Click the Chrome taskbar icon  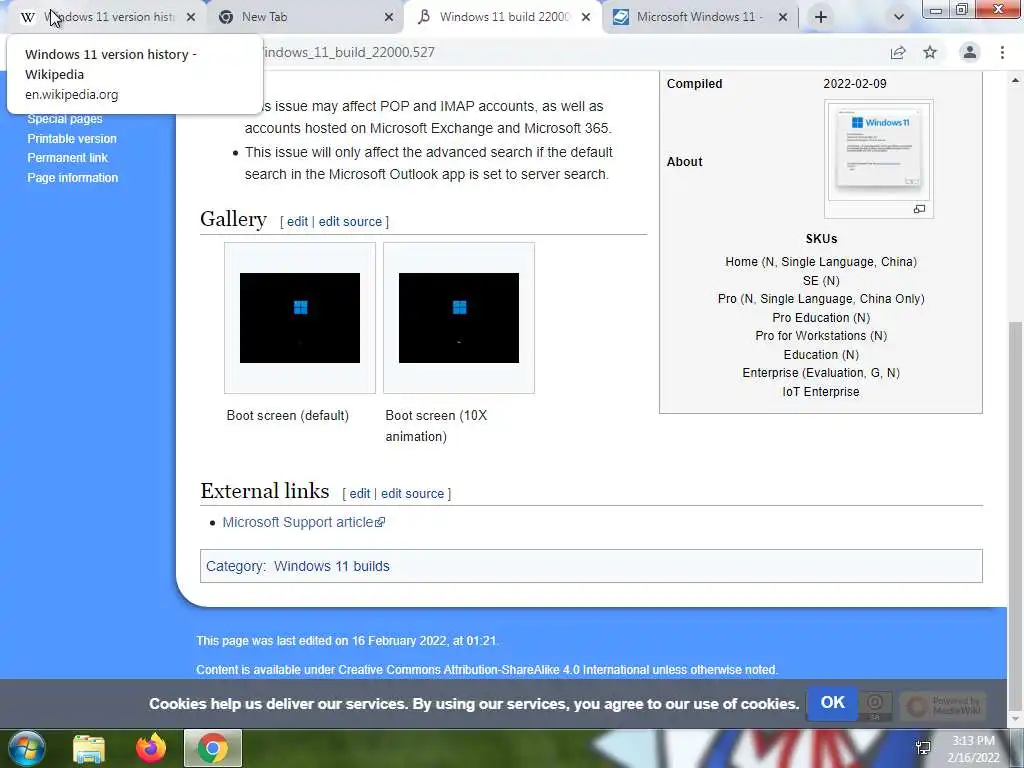click(x=213, y=748)
